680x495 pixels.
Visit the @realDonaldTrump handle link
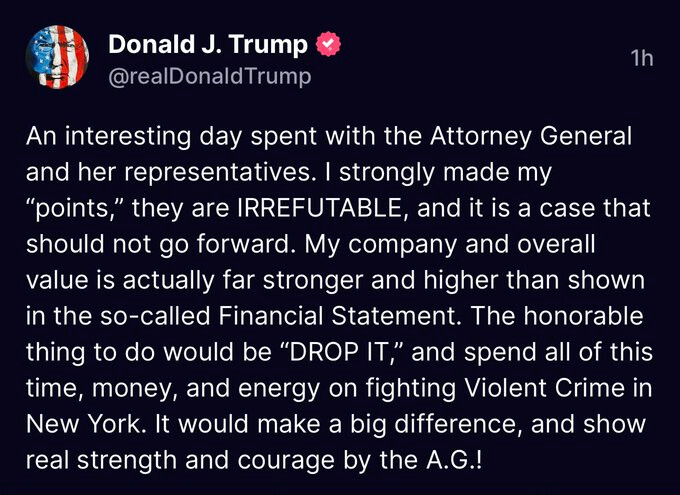(x=209, y=77)
